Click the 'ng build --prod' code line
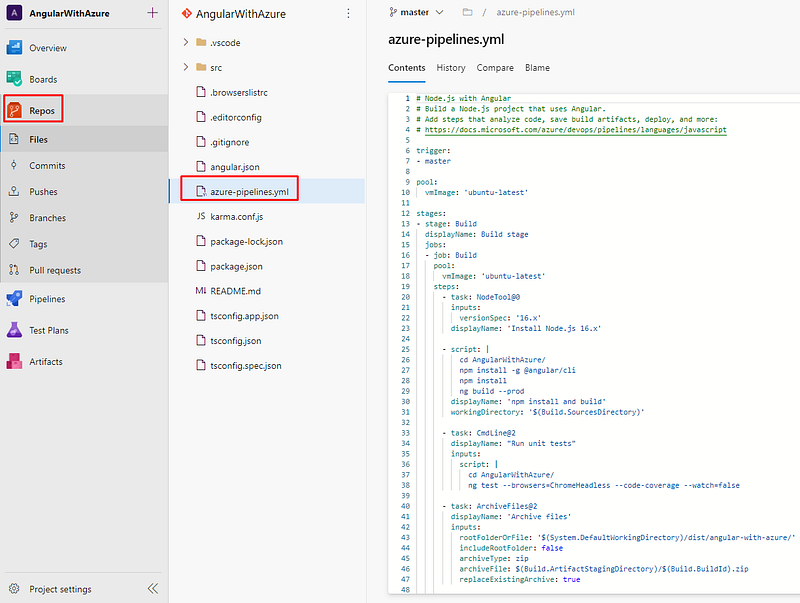The height and width of the screenshot is (603, 800). point(492,391)
